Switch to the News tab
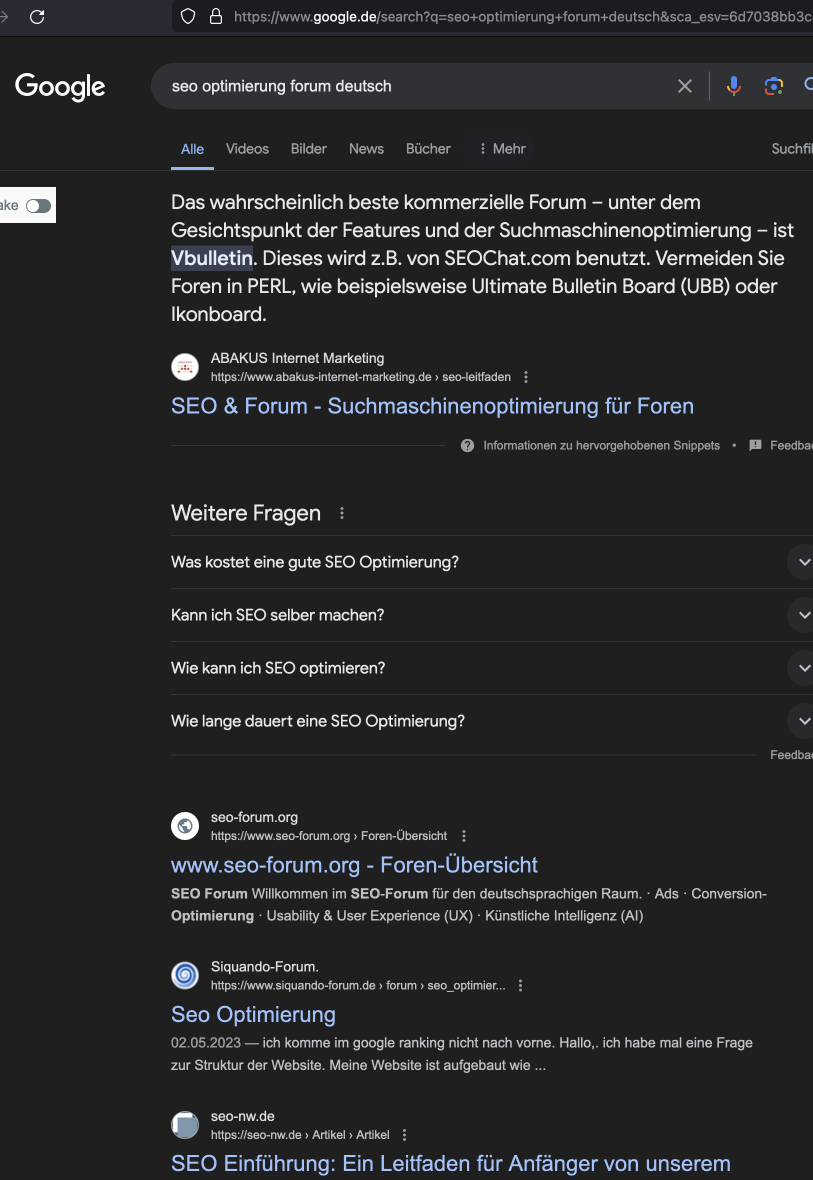Viewport: 813px width, 1180px height. (366, 149)
